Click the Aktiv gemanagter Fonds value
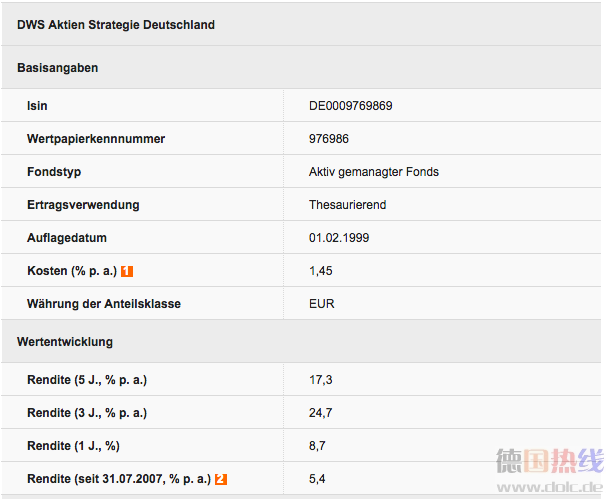This screenshot has width=611, height=499. (374, 172)
